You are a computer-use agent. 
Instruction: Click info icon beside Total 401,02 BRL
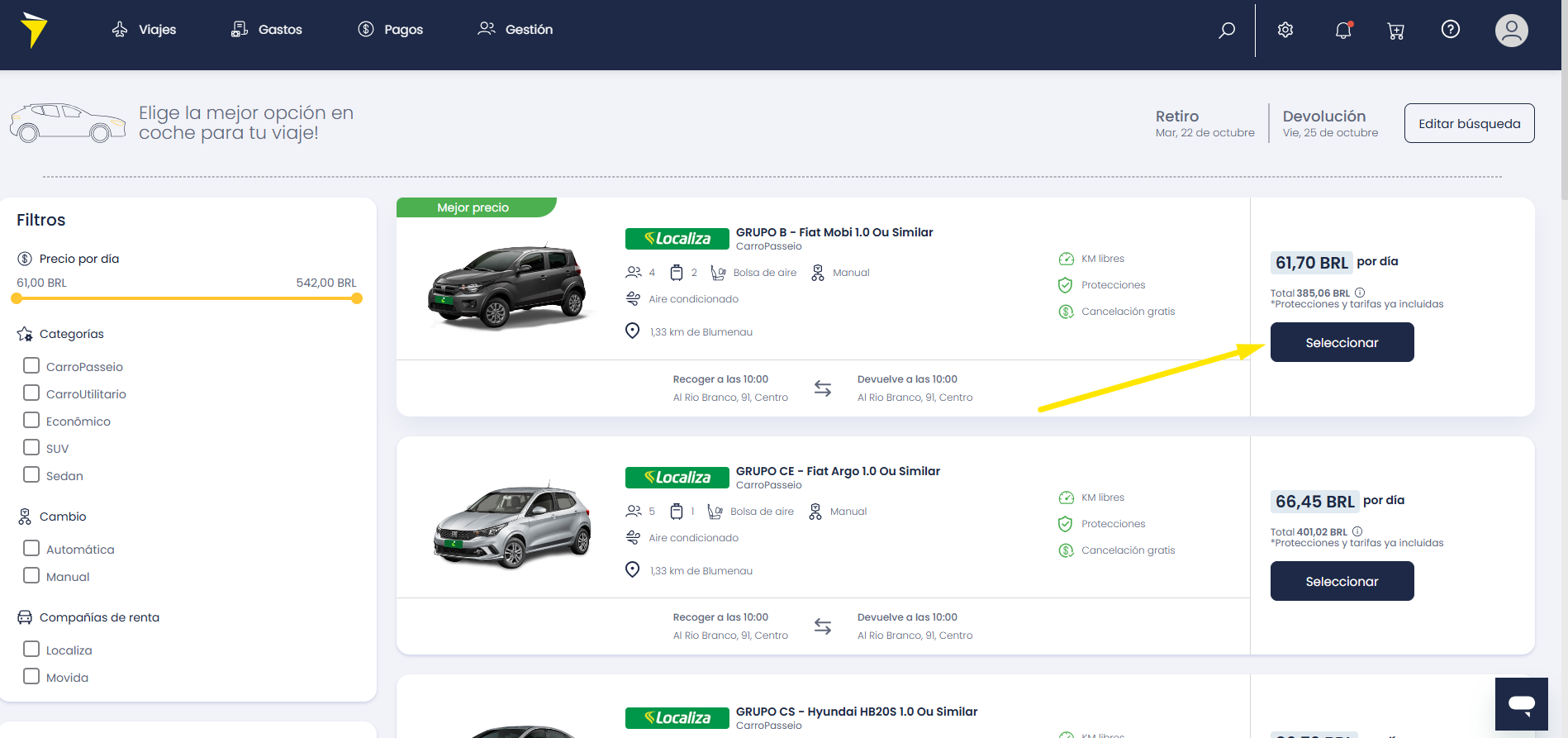(1357, 531)
